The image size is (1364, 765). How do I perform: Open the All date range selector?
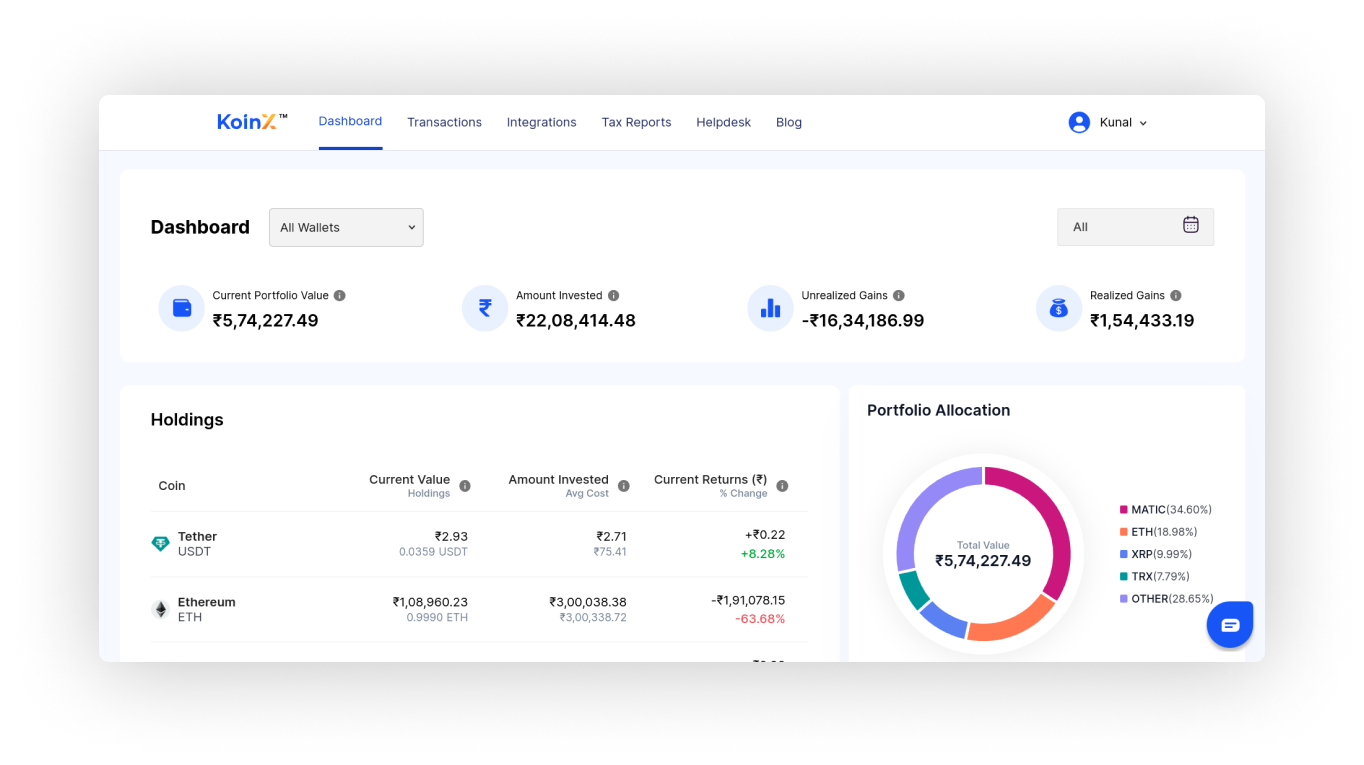tap(1135, 227)
